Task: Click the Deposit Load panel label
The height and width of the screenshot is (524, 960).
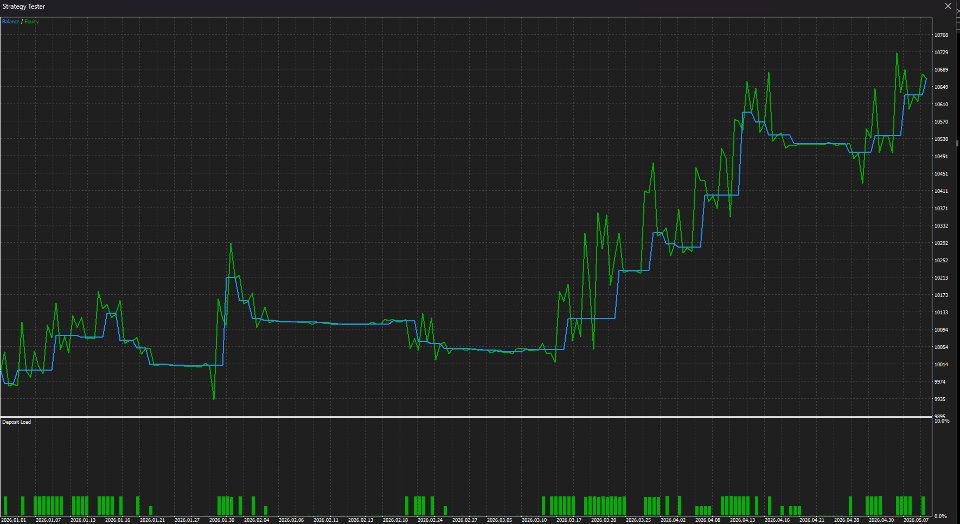Action: pyautogui.click(x=17, y=422)
